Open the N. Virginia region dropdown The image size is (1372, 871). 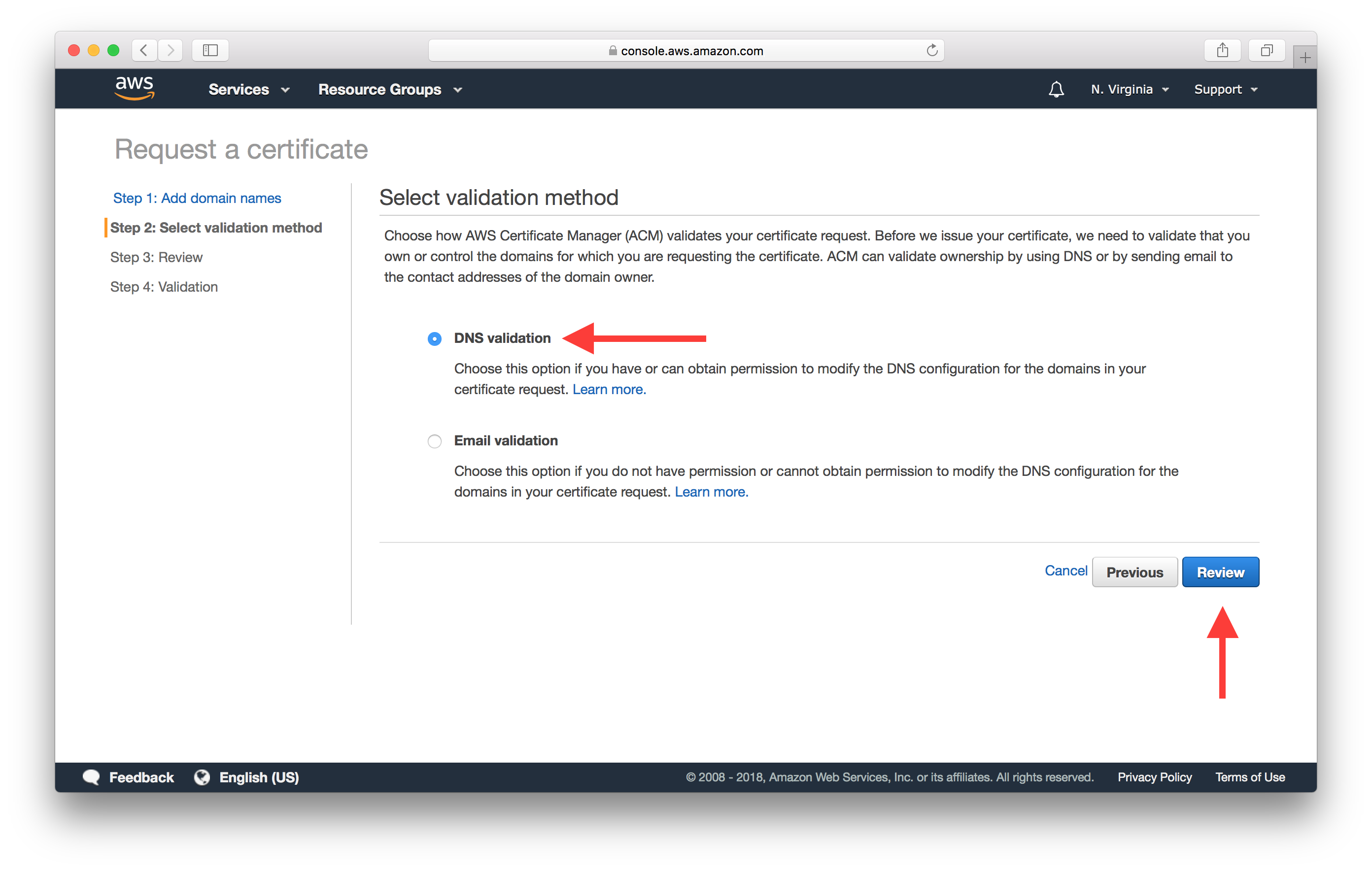1129,90
